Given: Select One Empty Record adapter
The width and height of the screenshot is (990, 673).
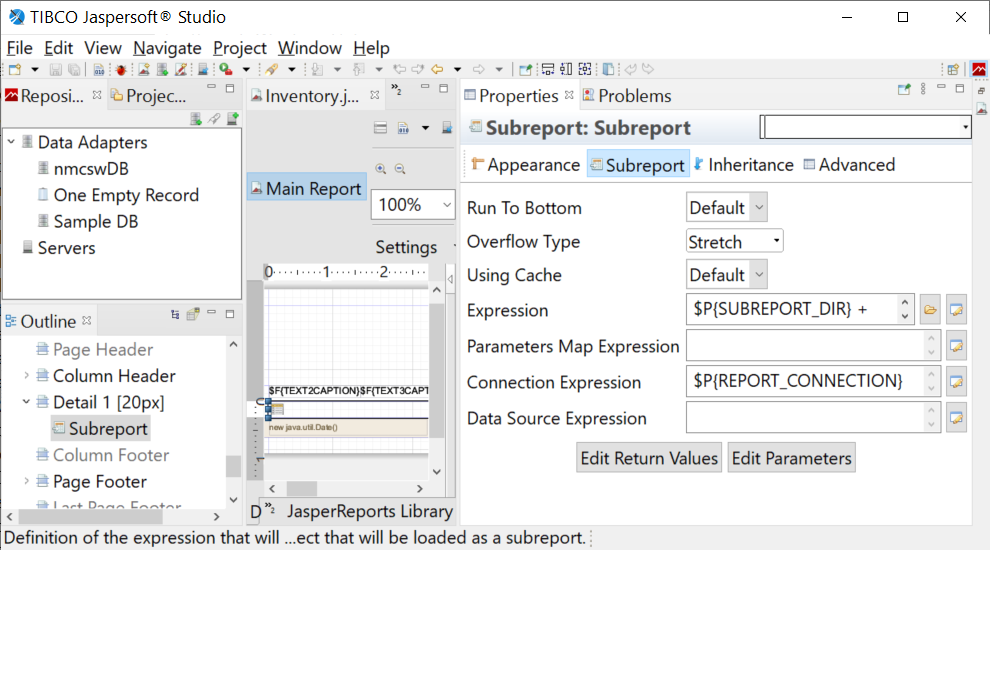Looking at the screenshot, I should pos(126,195).
